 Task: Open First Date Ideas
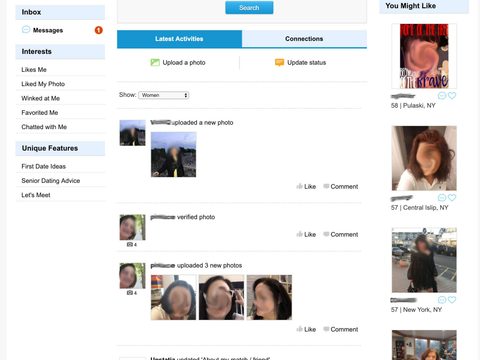click(43, 166)
